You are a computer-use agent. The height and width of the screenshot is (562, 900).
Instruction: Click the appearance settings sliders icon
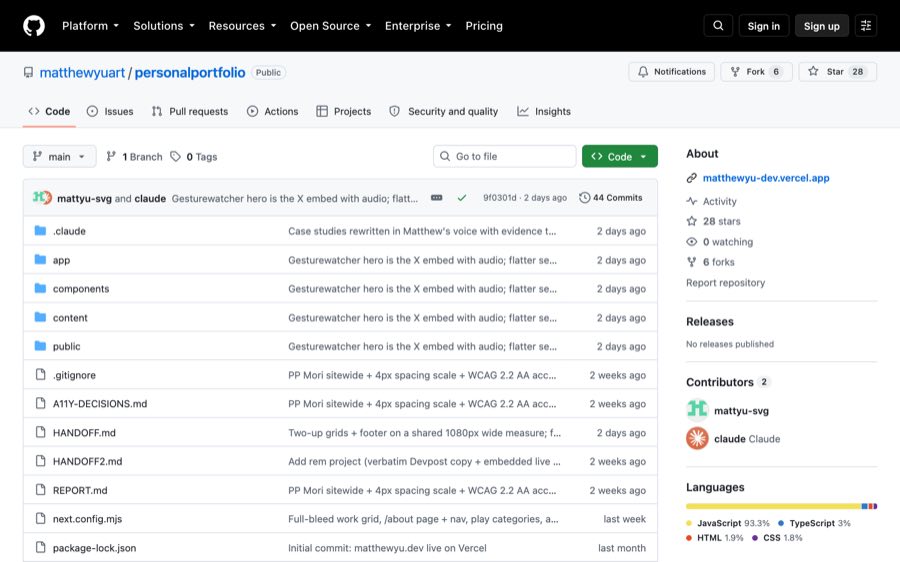[866, 26]
